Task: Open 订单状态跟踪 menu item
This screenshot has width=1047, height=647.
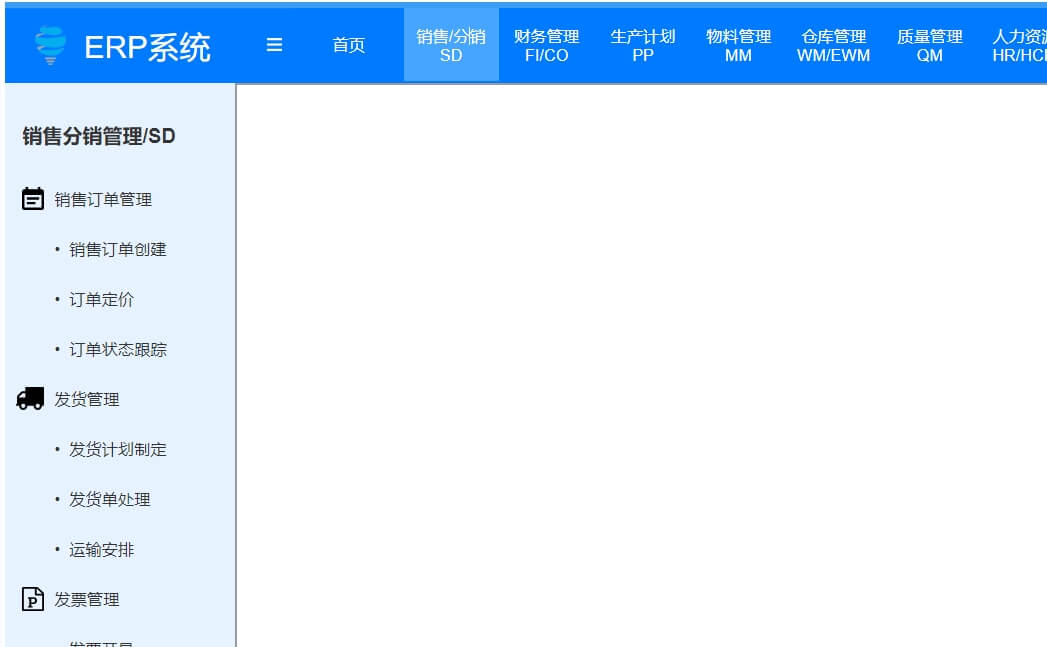Action: 118,350
